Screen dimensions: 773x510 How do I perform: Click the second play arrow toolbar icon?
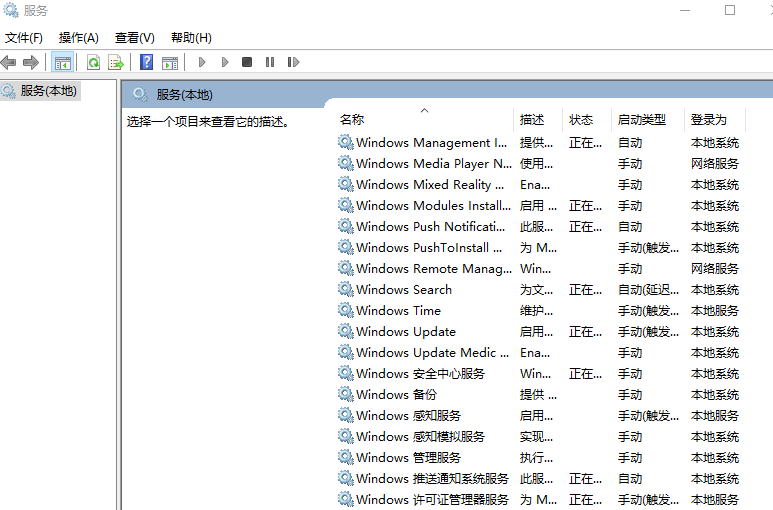225,62
